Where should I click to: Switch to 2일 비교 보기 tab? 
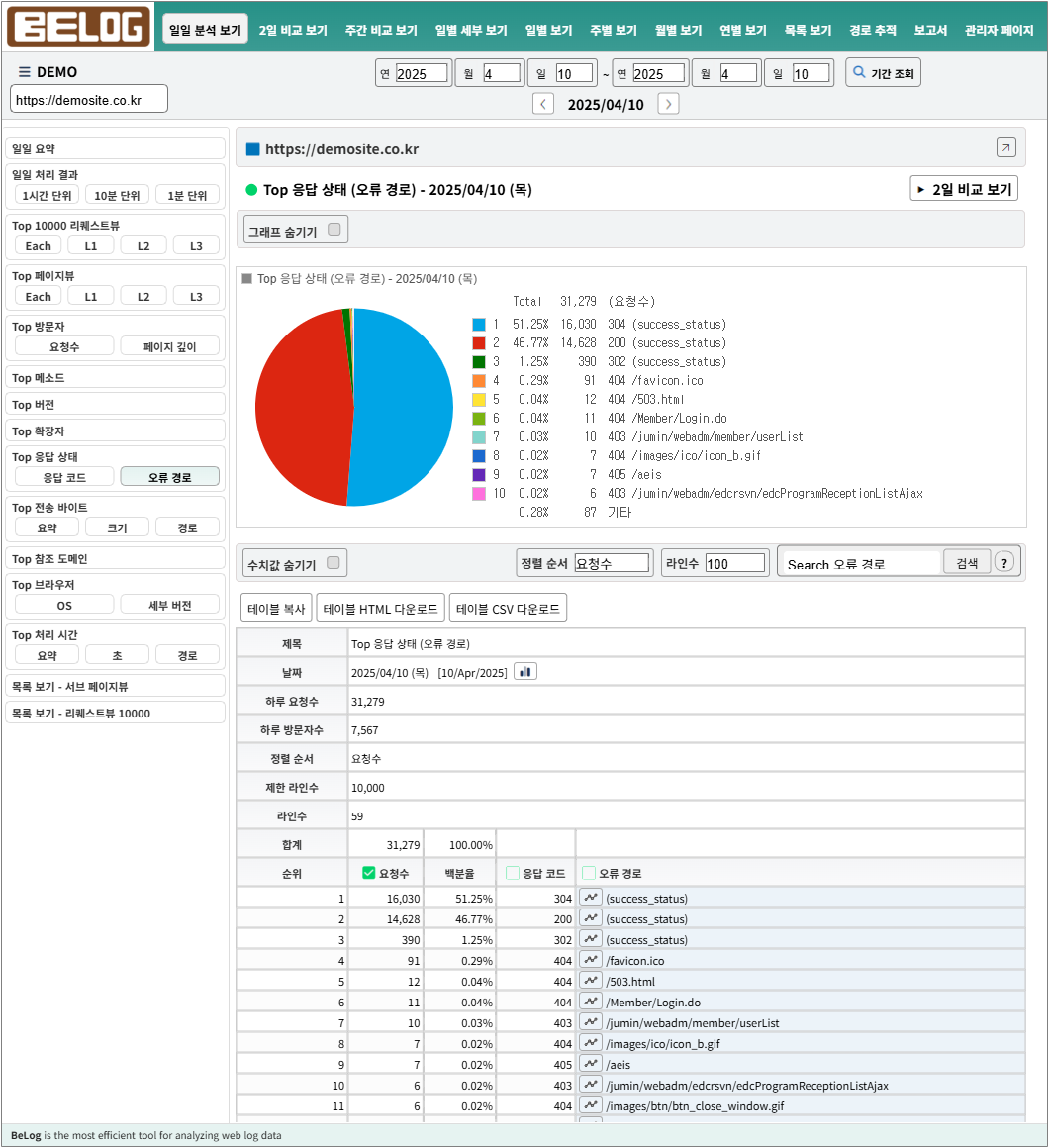coord(293,30)
